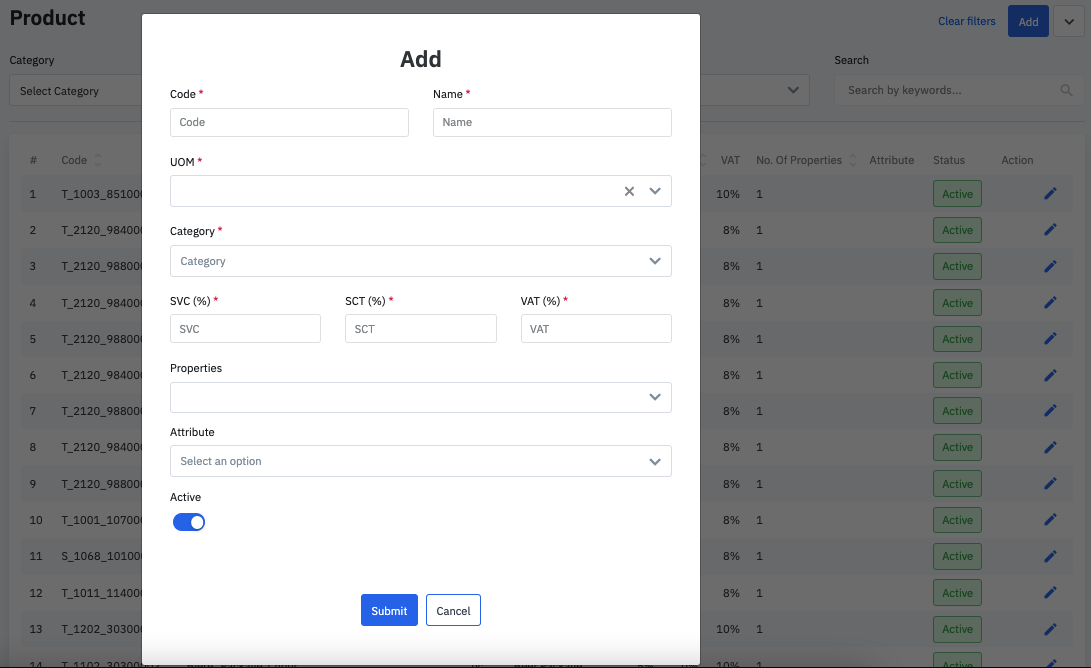The height and width of the screenshot is (668, 1091).
Task: Toggle the Active switch off
Action: (189, 522)
